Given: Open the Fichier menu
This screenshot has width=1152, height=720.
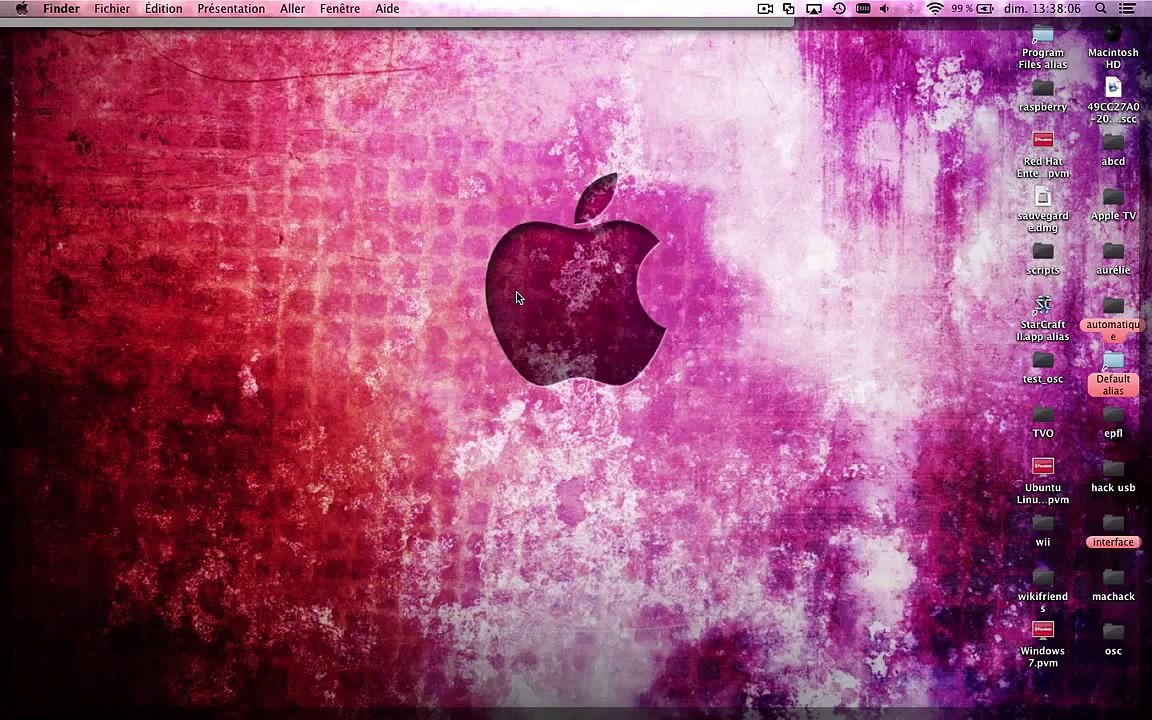Looking at the screenshot, I should [112, 9].
